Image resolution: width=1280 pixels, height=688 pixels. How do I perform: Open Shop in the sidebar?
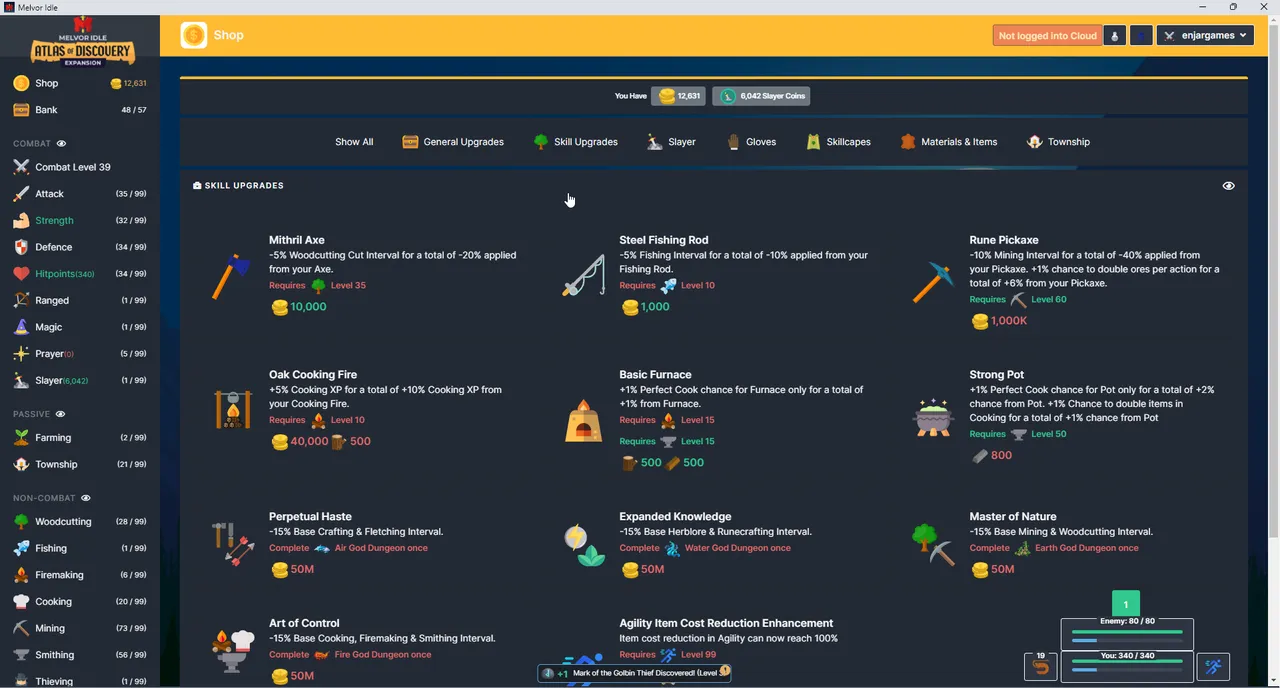click(x=80, y=83)
